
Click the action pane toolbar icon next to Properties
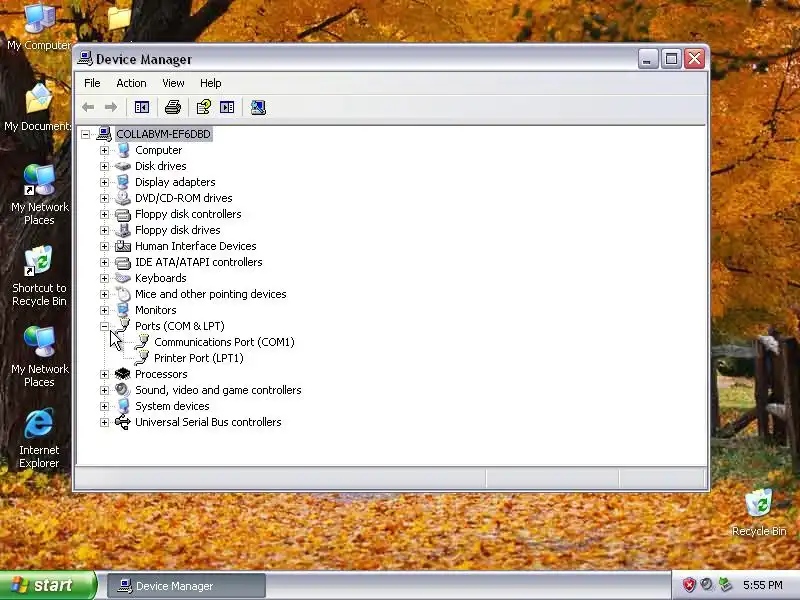click(227, 107)
